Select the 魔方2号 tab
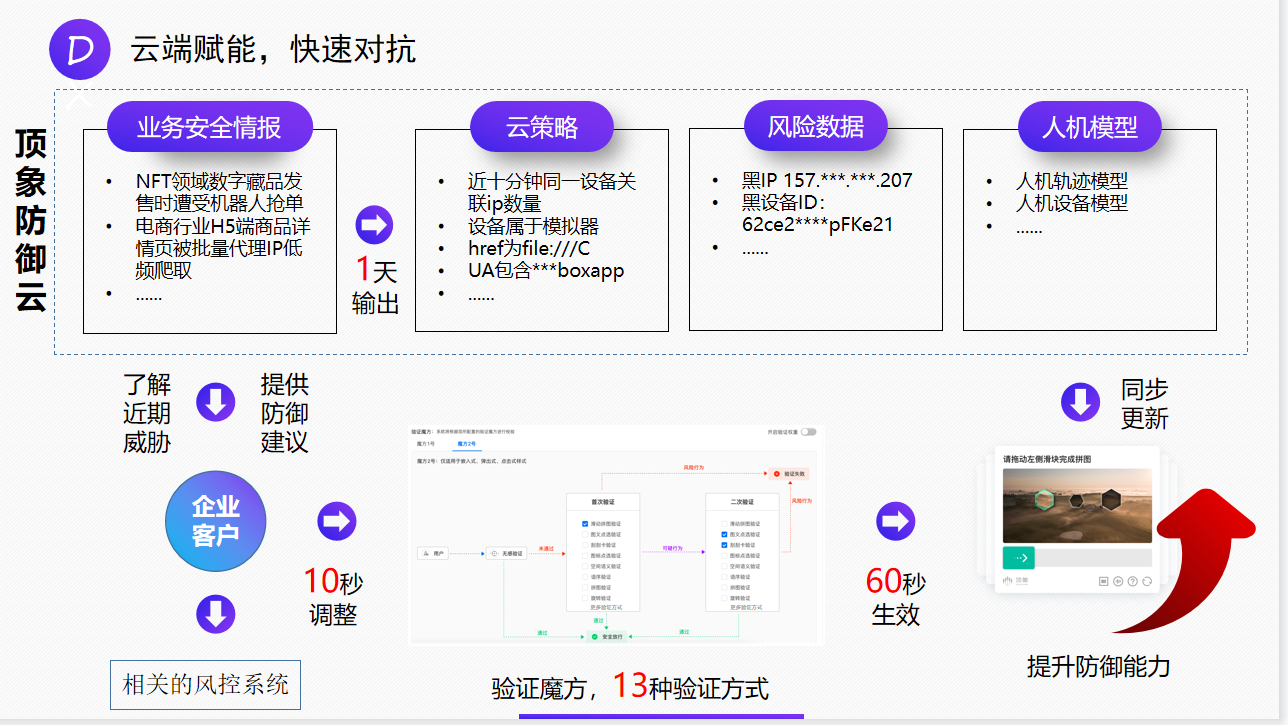 coord(467,444)
